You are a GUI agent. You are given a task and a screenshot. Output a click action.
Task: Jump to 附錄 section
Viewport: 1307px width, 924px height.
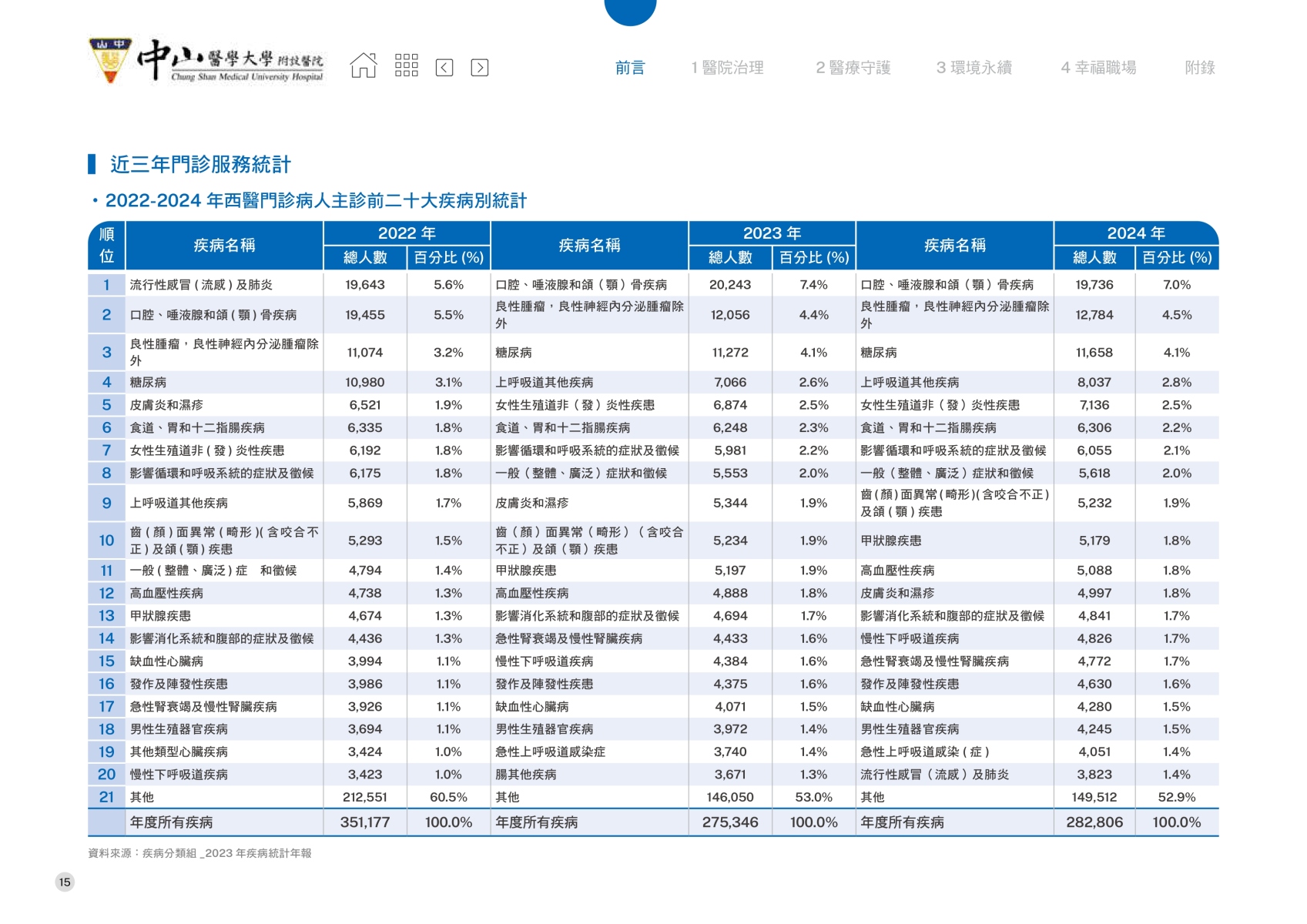(x=1199, y=68)
